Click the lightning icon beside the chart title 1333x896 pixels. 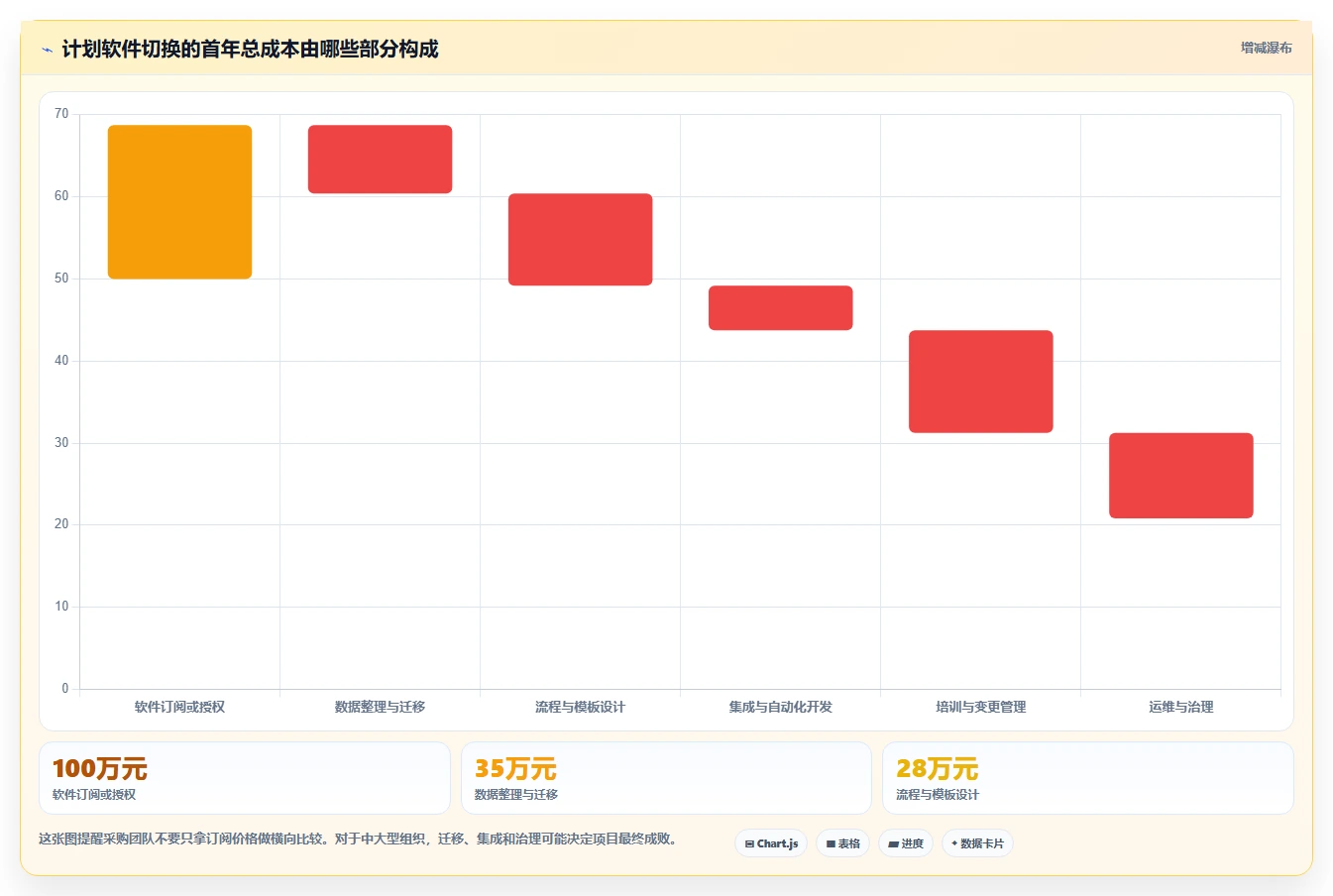[47, 50]
